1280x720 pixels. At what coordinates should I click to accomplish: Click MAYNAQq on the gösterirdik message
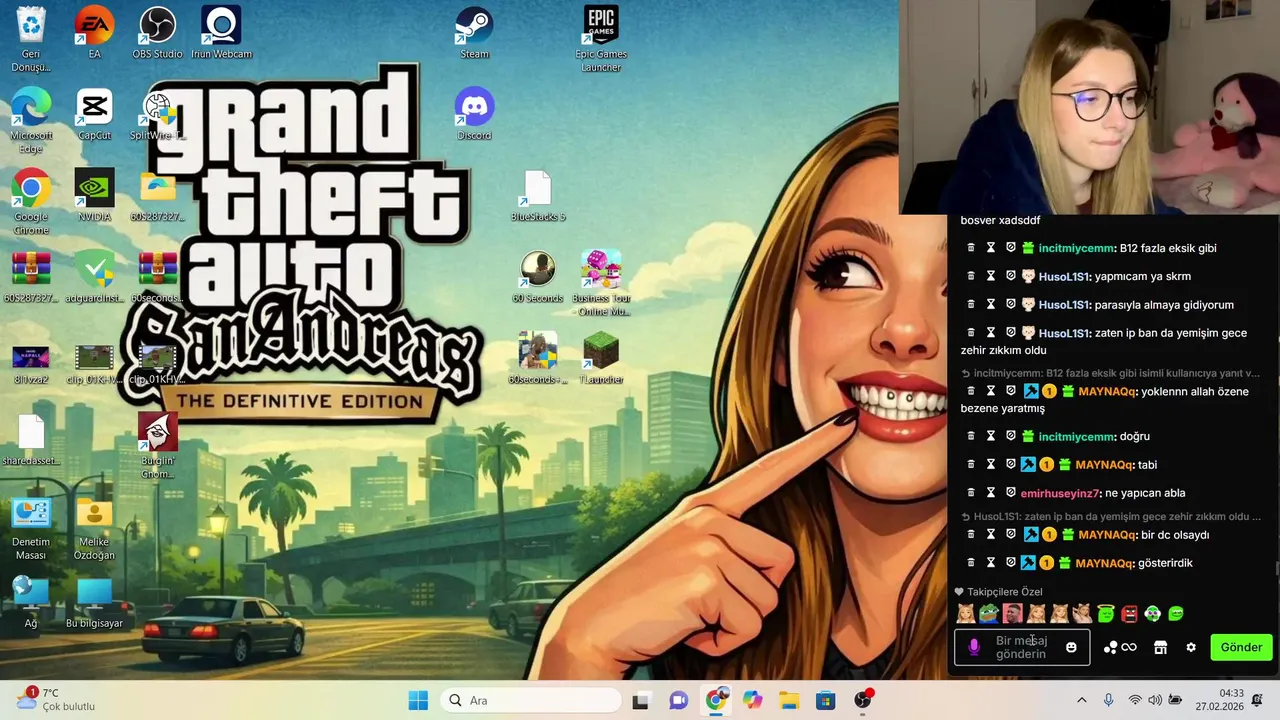pyautogui.click(x=1105, y=563)
